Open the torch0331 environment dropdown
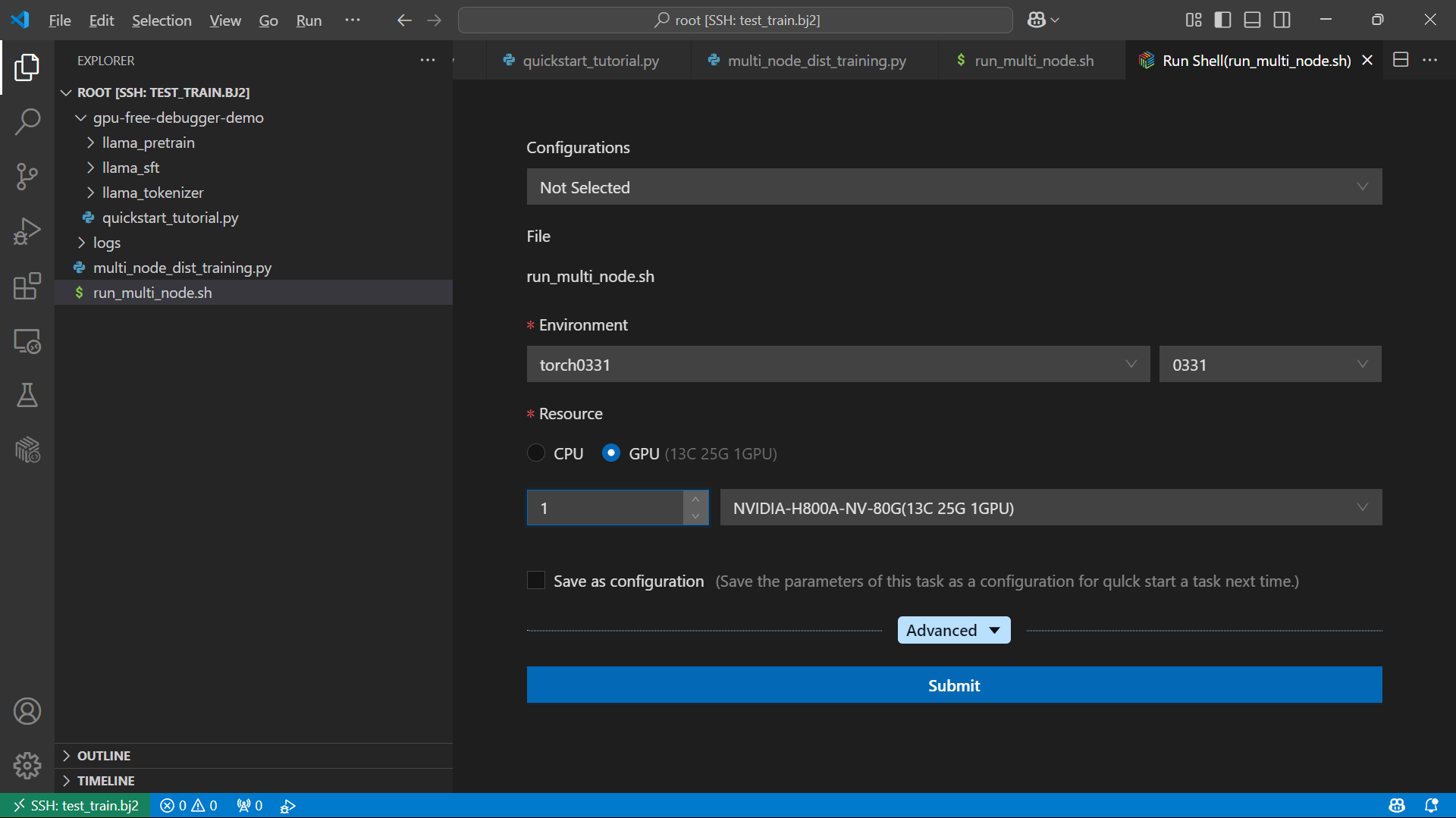 click(838, 365)
